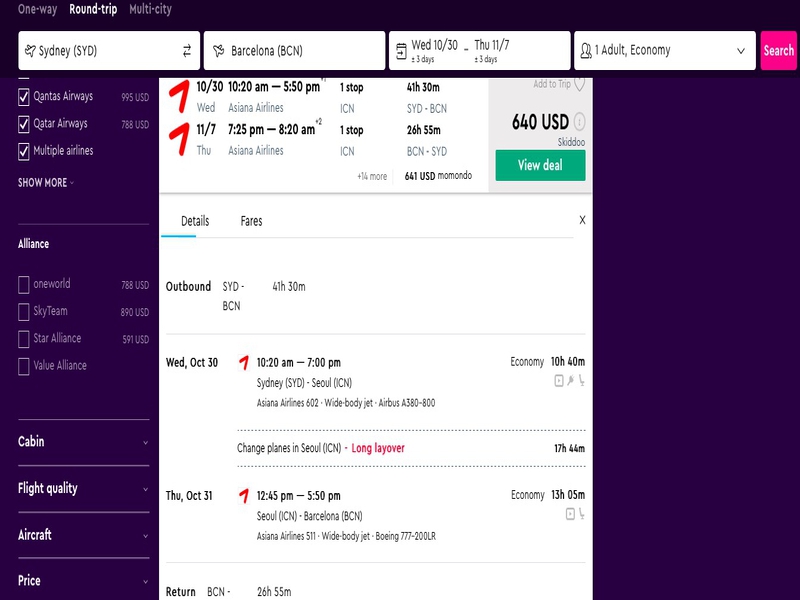Close the flight details panel

(582, 220)
